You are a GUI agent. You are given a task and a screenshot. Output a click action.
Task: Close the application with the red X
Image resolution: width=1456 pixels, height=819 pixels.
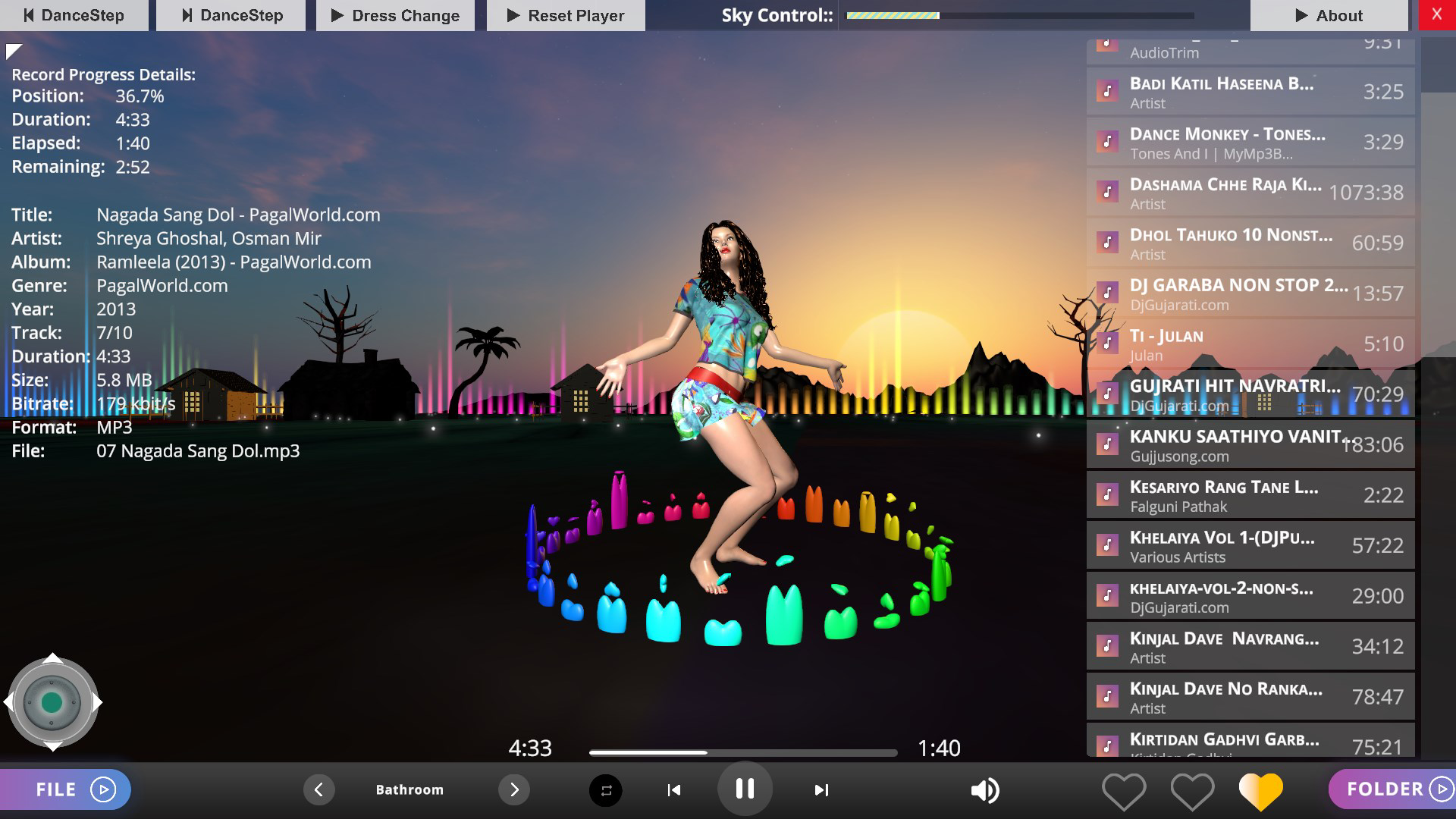click(1436, 14)
